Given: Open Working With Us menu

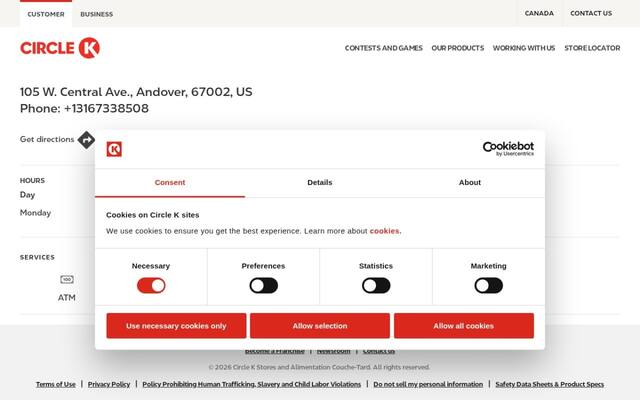Looking at the screenshot, I should pyautogui.click(x=524, y=48).
